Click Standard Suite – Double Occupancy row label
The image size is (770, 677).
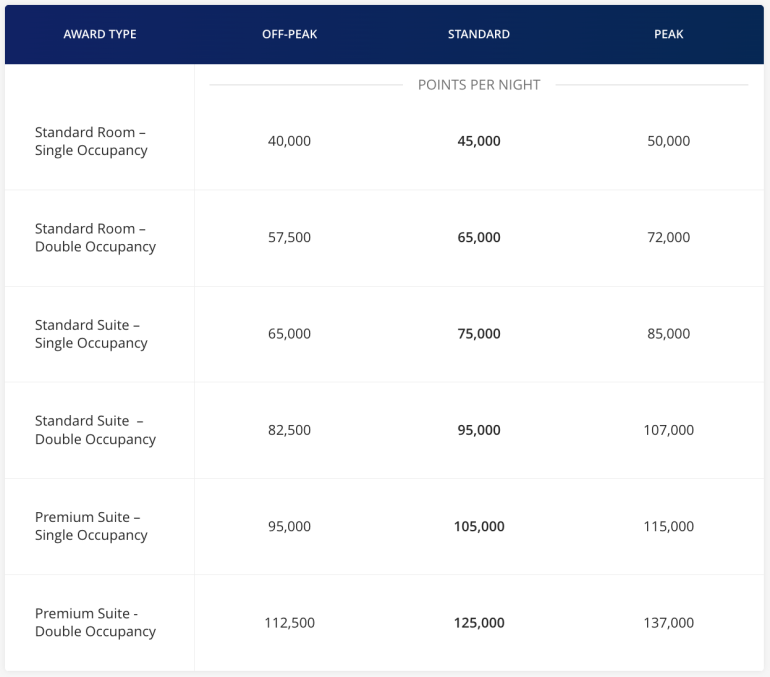pyautogui.click(x=95, y=430)
